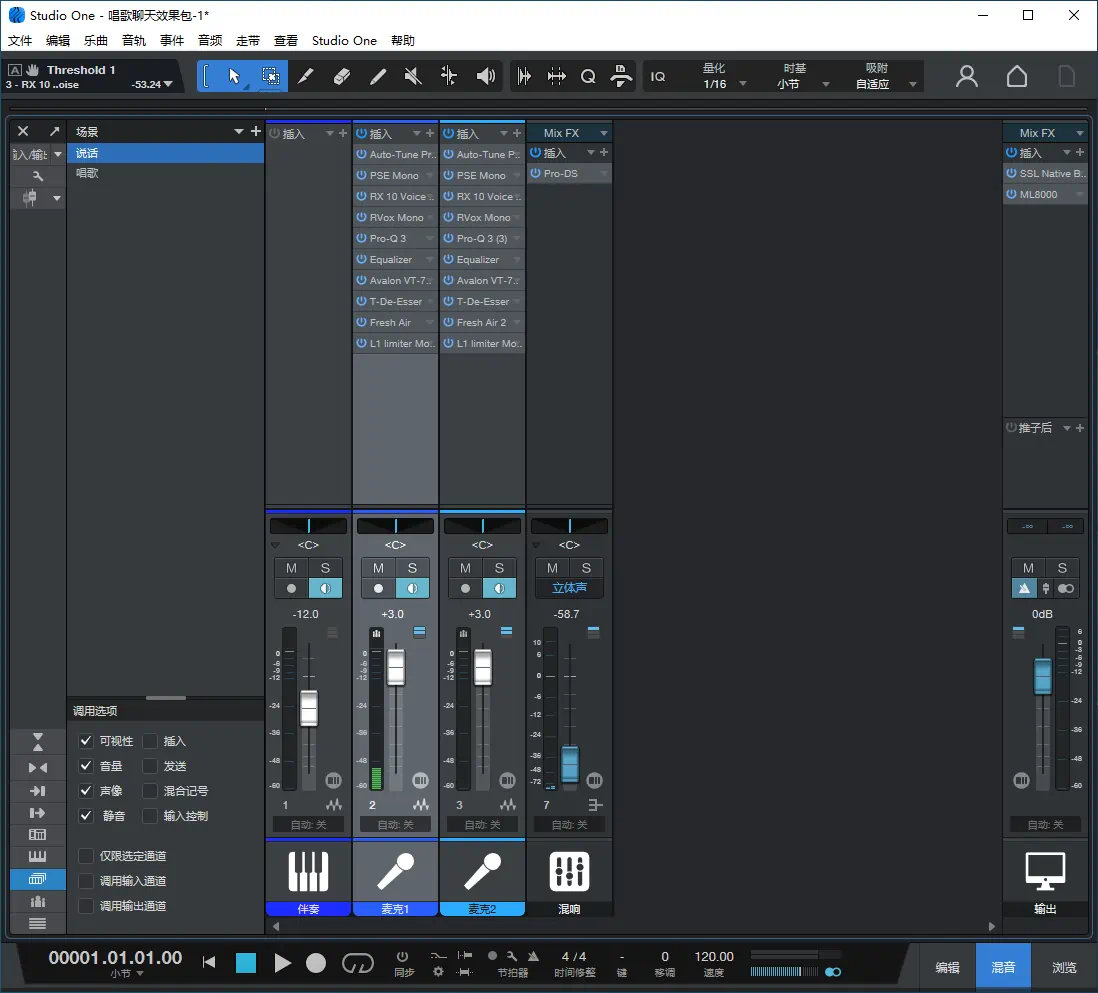Open the user account icon
Image resolution: width=1098 pixels, height=993 pixels.
pos(967,76)
